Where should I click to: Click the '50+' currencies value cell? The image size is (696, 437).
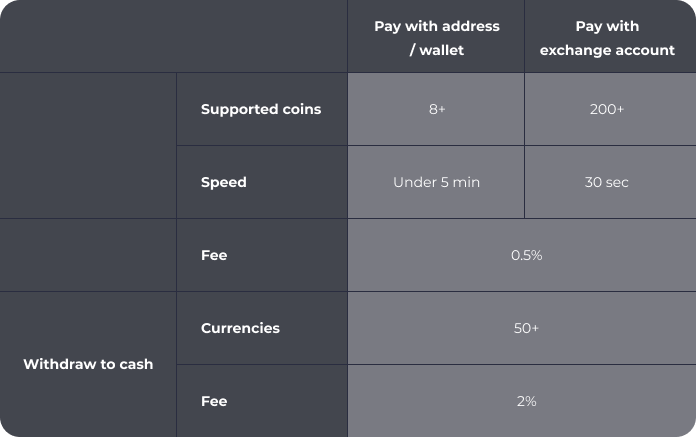pyautogui.click(x=522, y=328)
